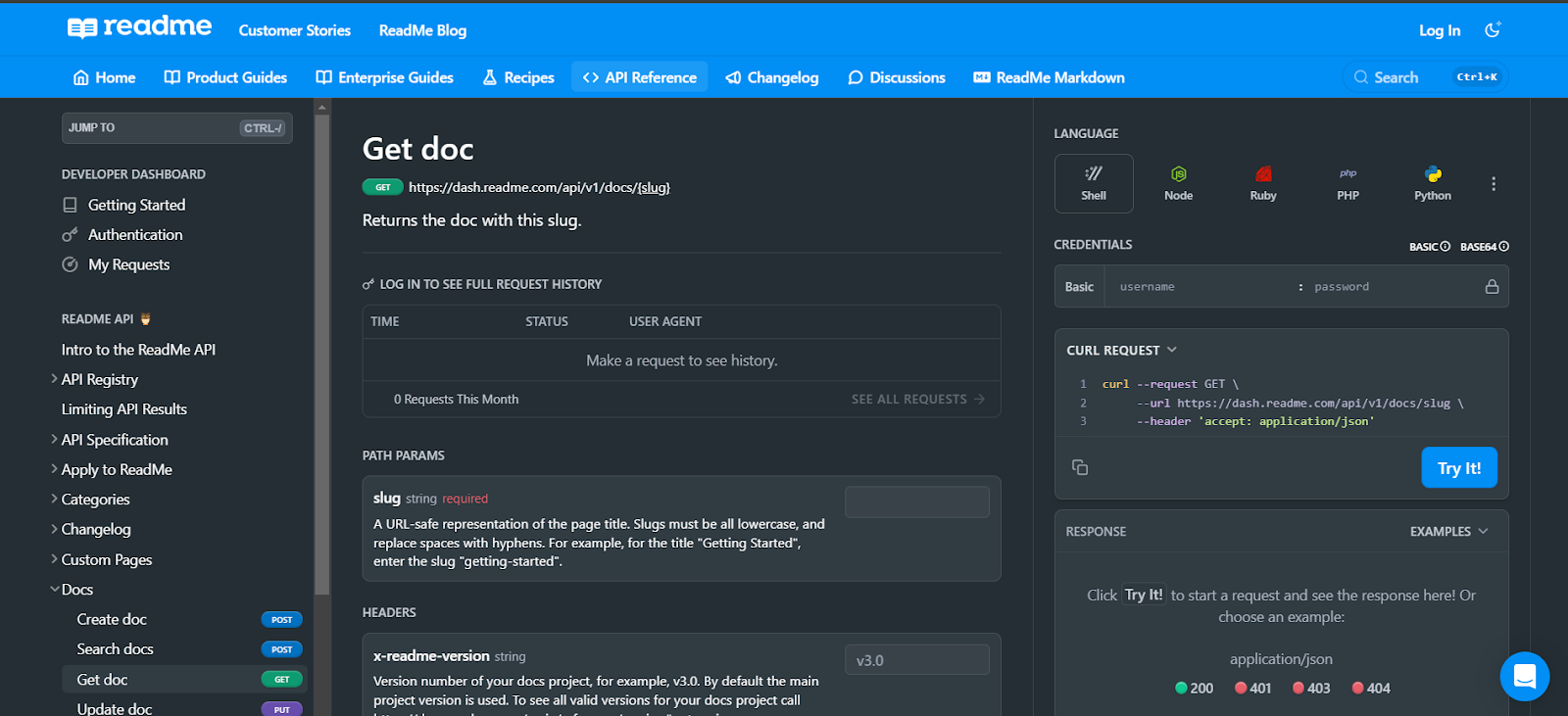Select Shell language icon
This screenshot has height=716, width=1568.
[x=1094, y=183]
